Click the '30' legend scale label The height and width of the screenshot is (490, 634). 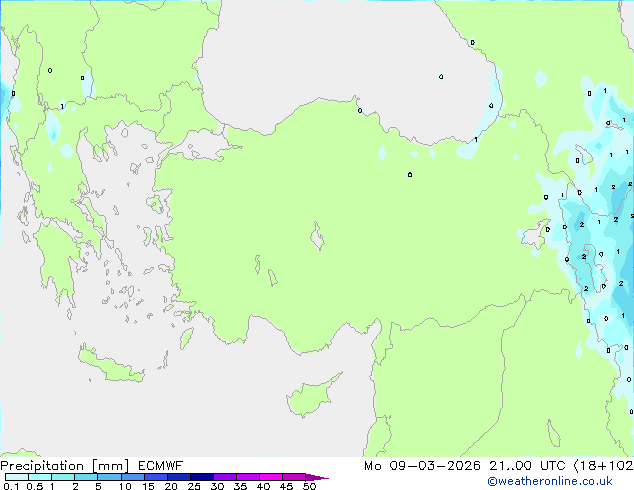pos(217,486)
